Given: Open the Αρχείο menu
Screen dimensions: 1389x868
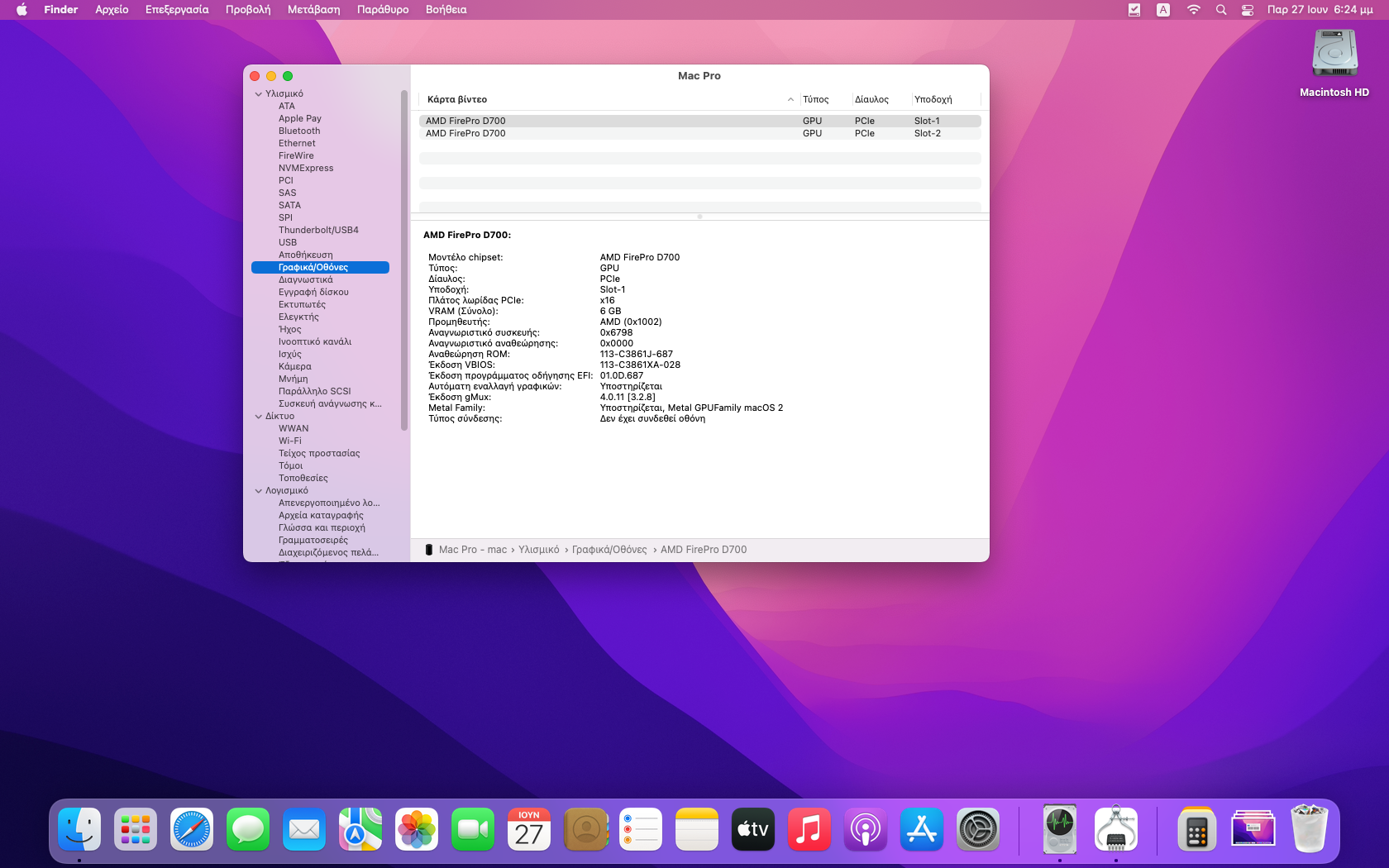Looking at the screenshot, I should pyautogui.click(x=112, y=10).
